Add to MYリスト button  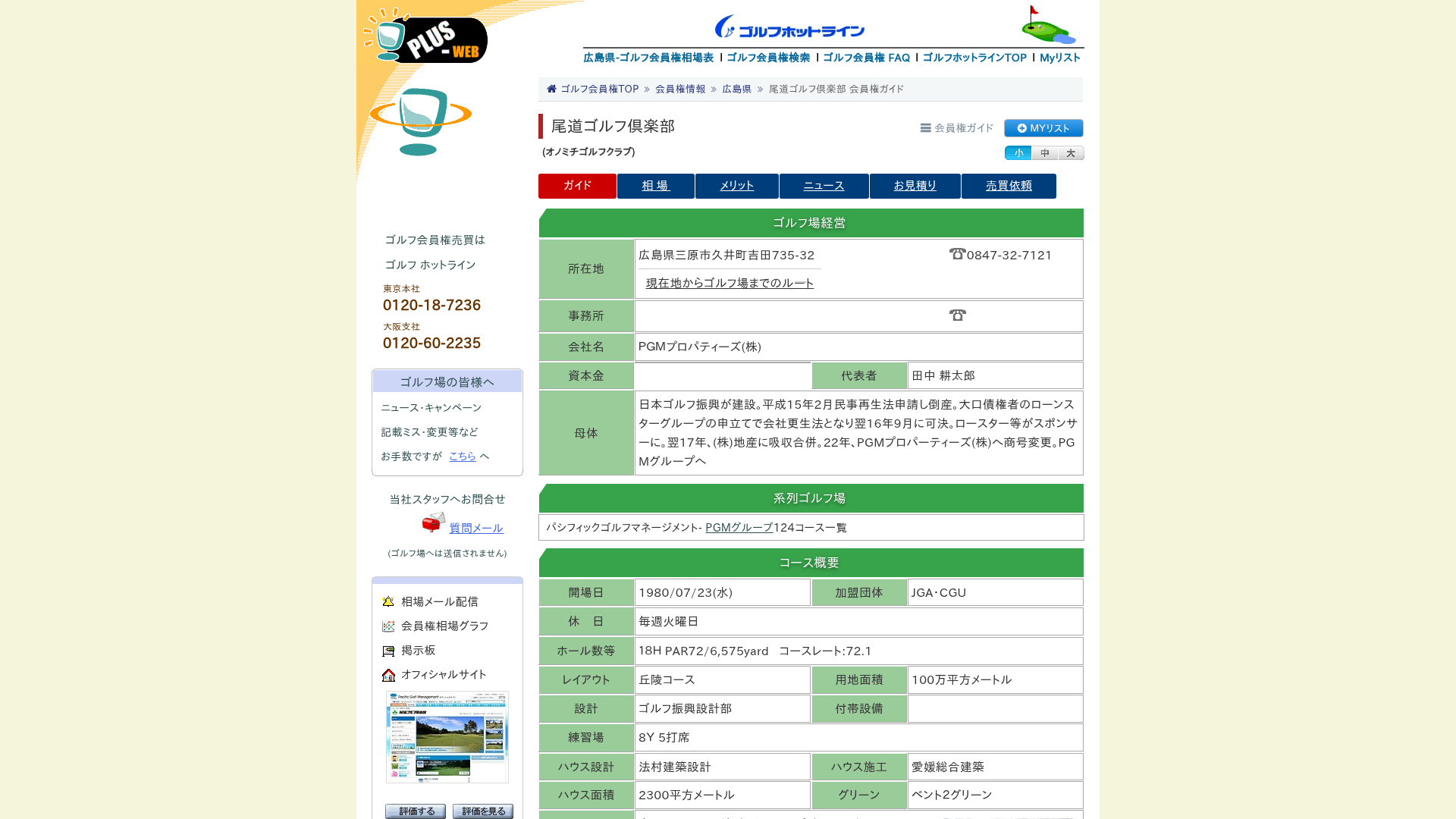click(x=1043, y=128)
